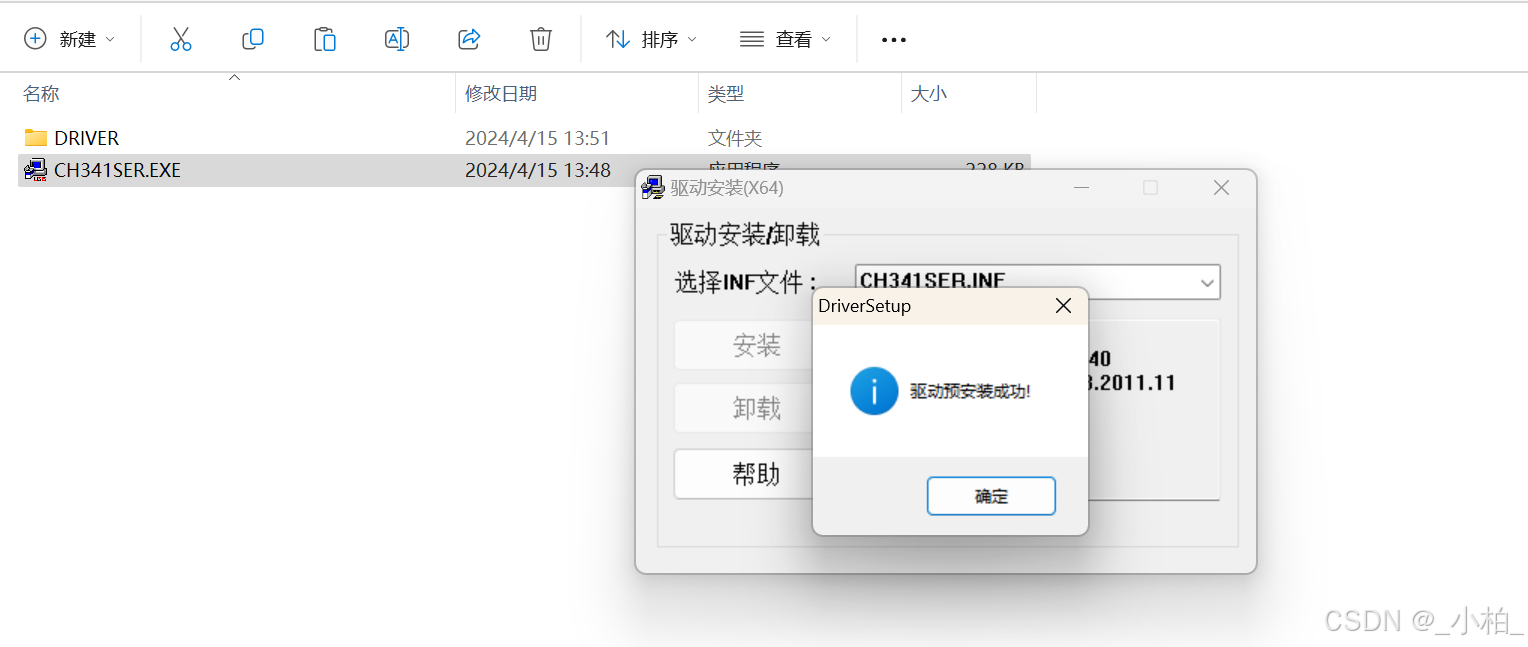
Task: Click the Rename icon in toolbar
Action: (x=397, y=39)
